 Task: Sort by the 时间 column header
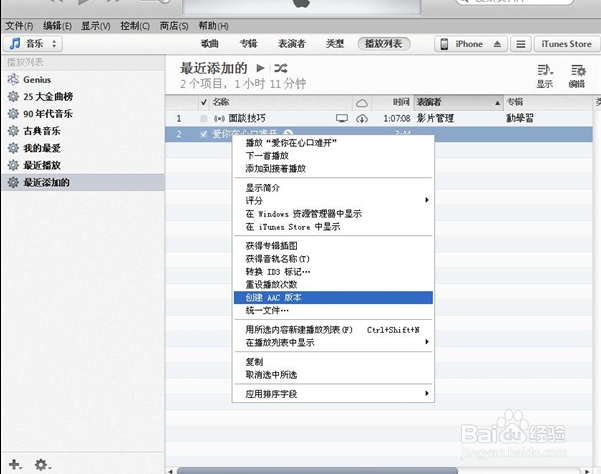[392, 102]
